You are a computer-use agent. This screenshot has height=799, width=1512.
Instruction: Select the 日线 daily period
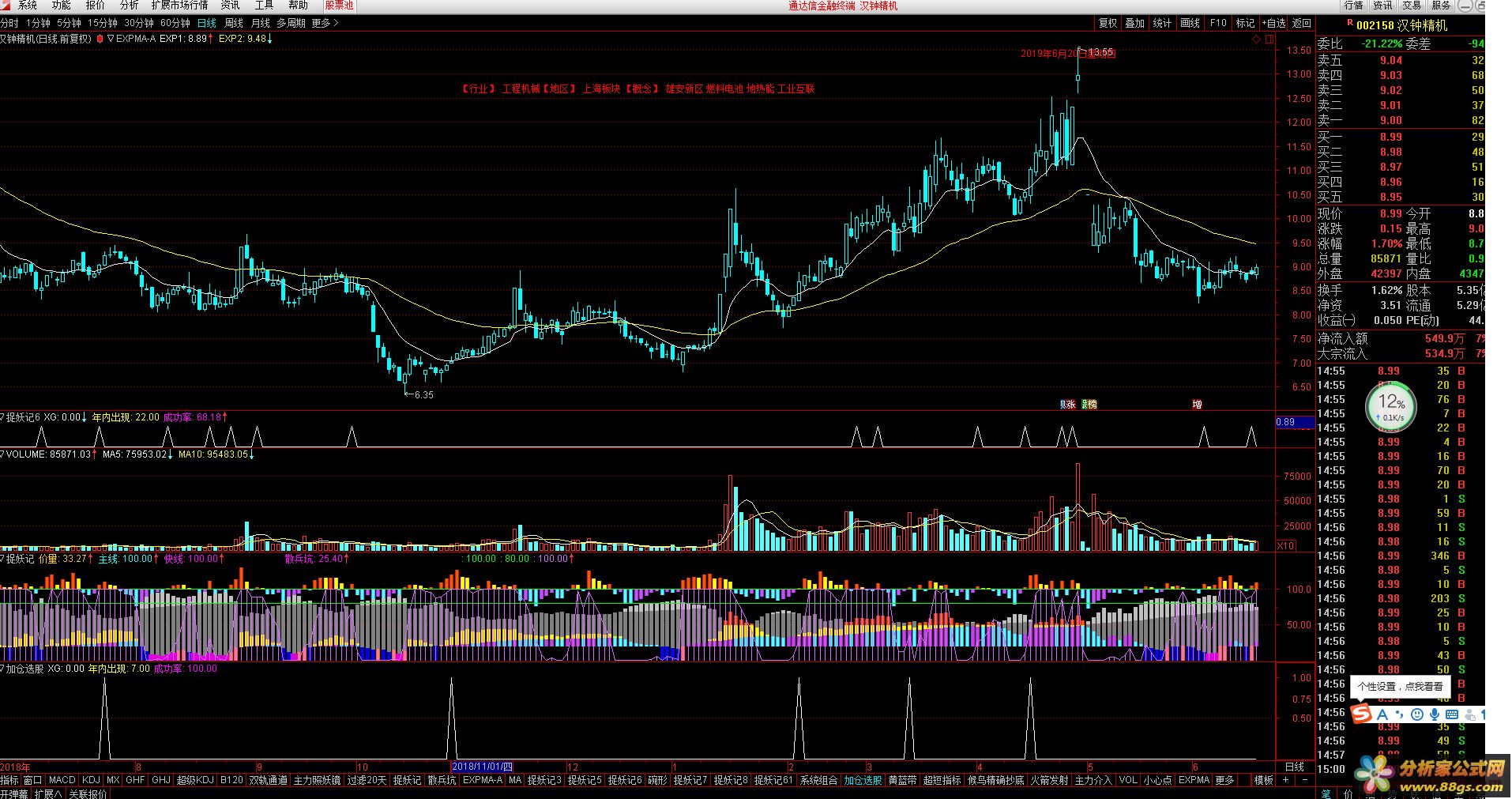pyautogui.click(x=207, y=23)
